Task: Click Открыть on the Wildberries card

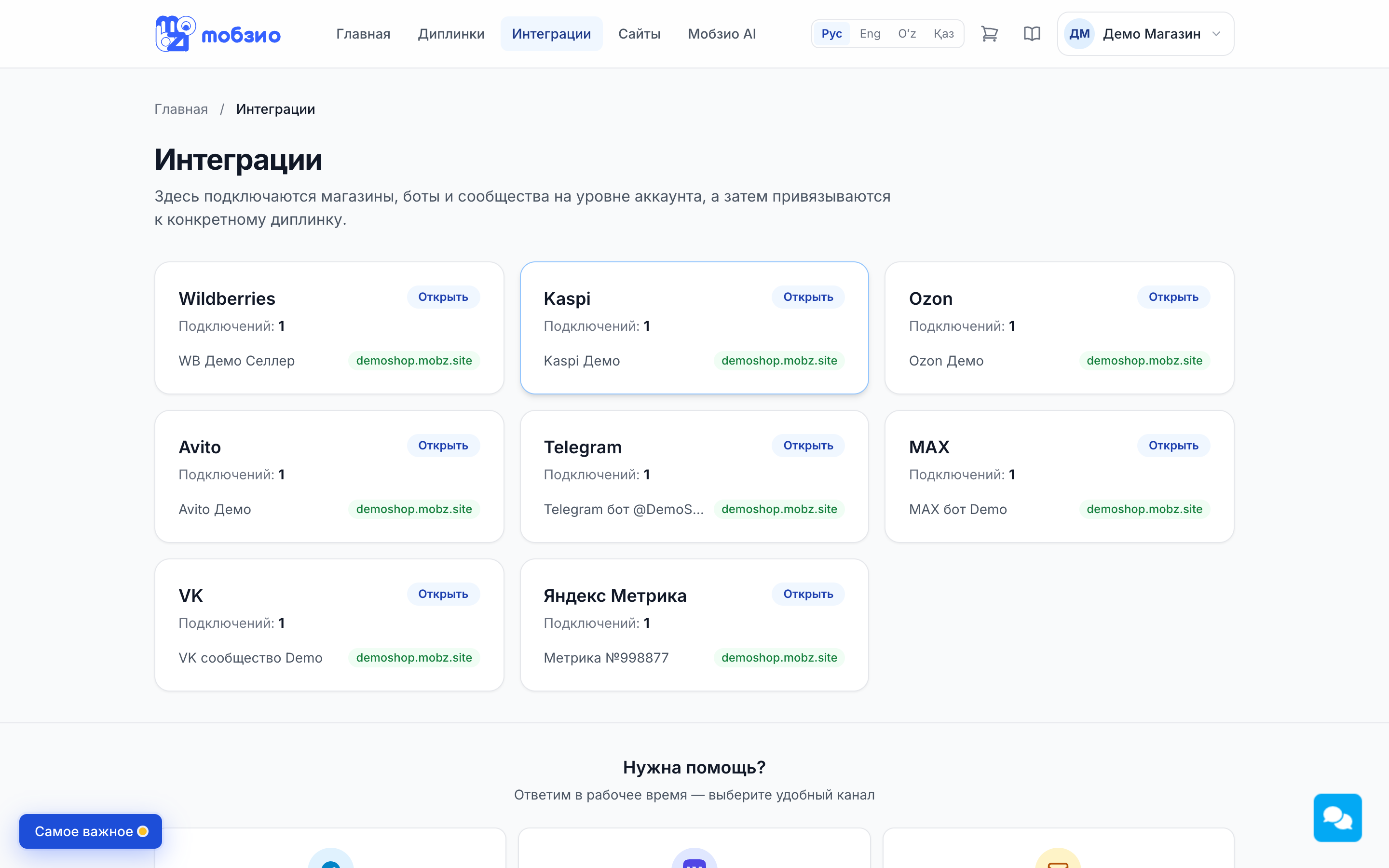Action: click(x=443, y=297)
